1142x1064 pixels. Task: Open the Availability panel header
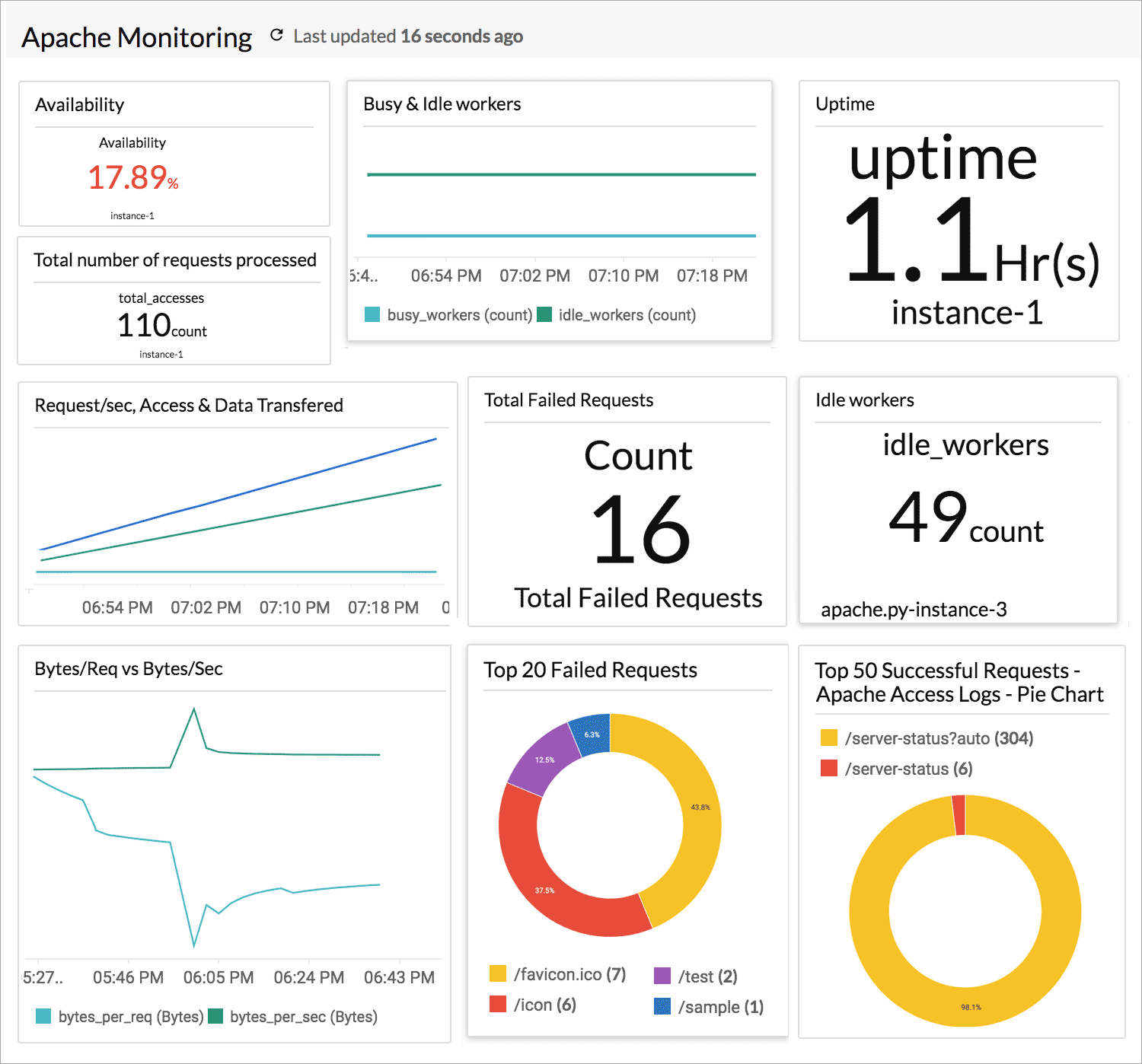click(x=79, y=104)
